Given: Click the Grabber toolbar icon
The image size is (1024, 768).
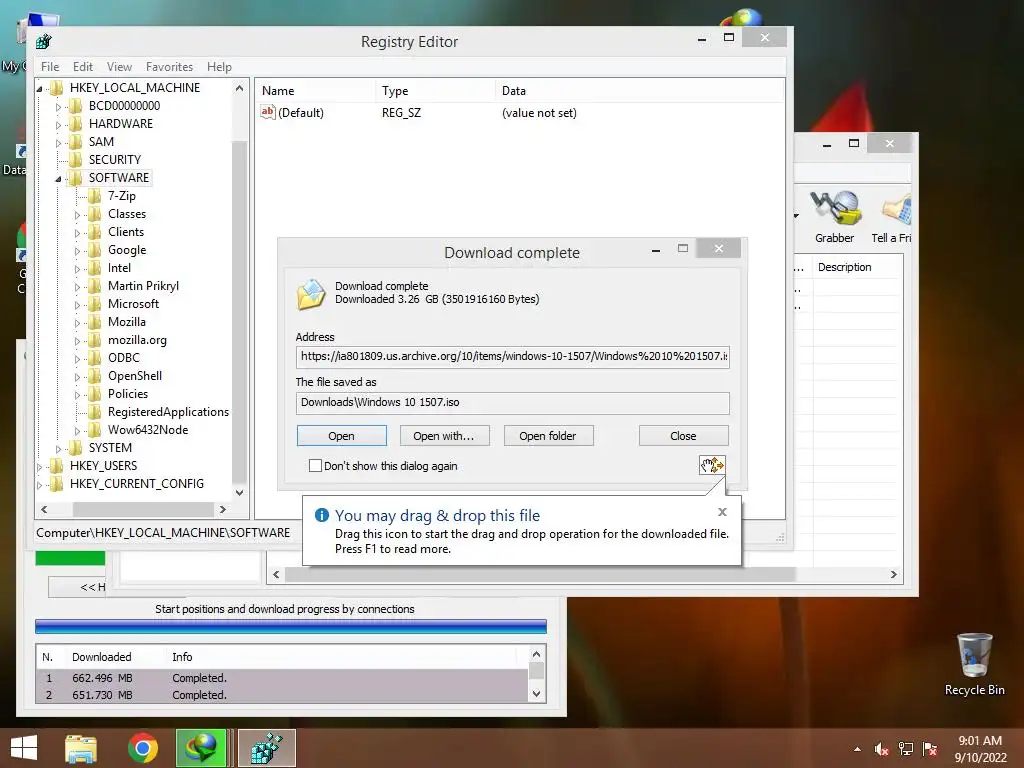Looking at the screenshot, I should coord(835,209).
